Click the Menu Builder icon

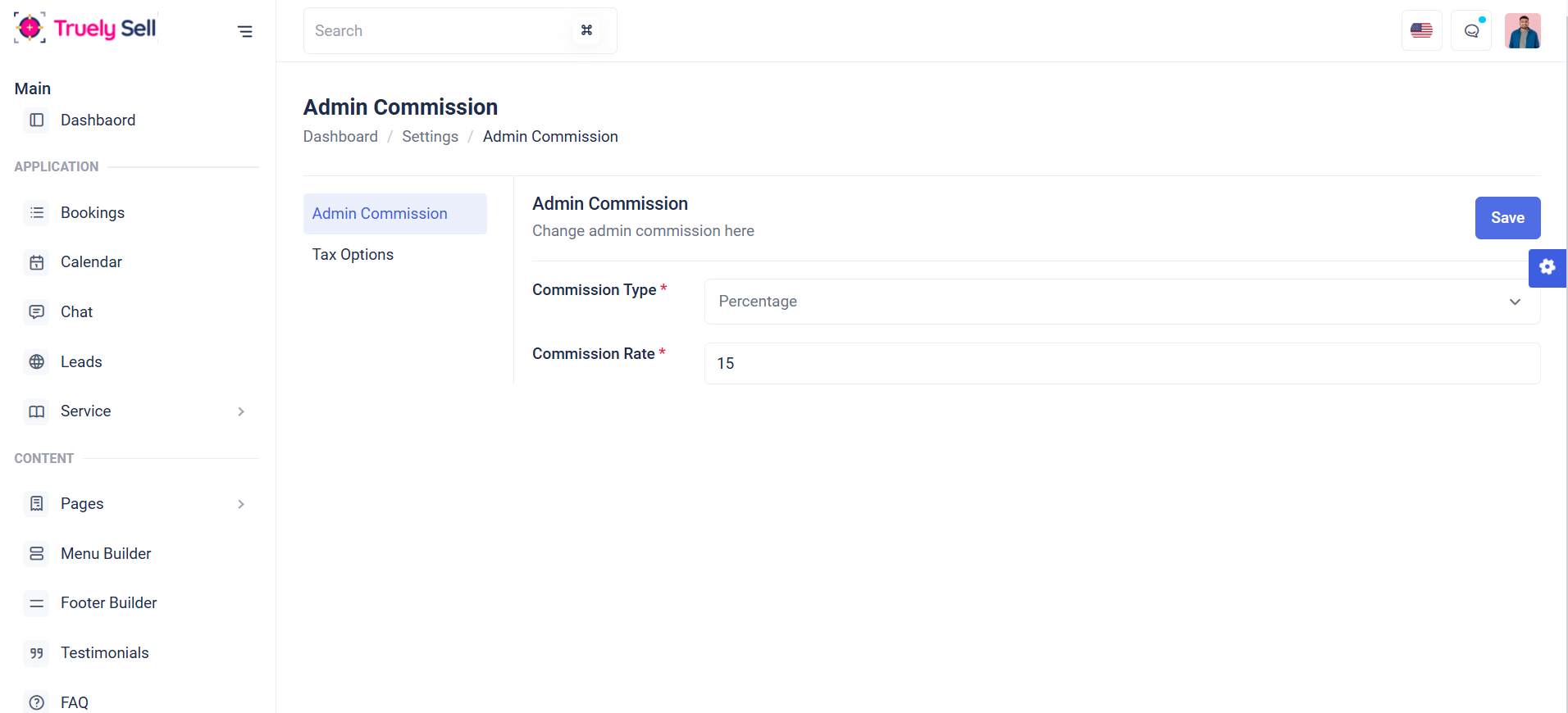point(37,554)
